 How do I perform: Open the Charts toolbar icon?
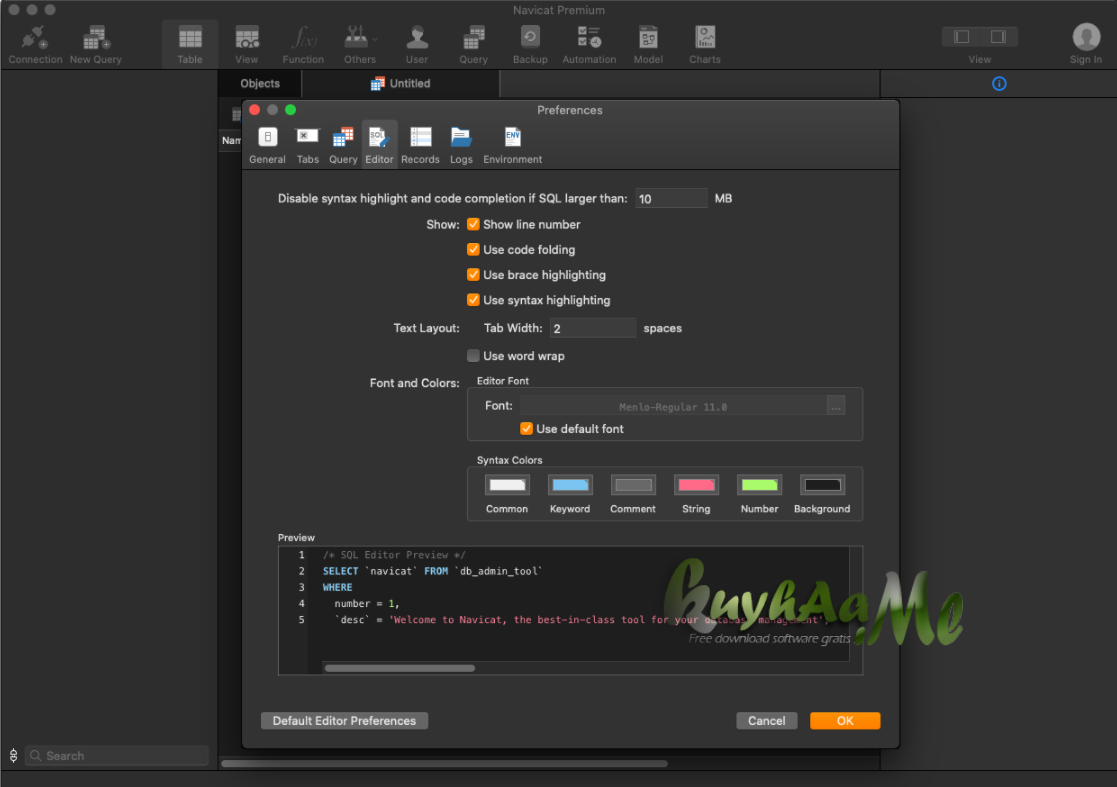pos(705,45)
